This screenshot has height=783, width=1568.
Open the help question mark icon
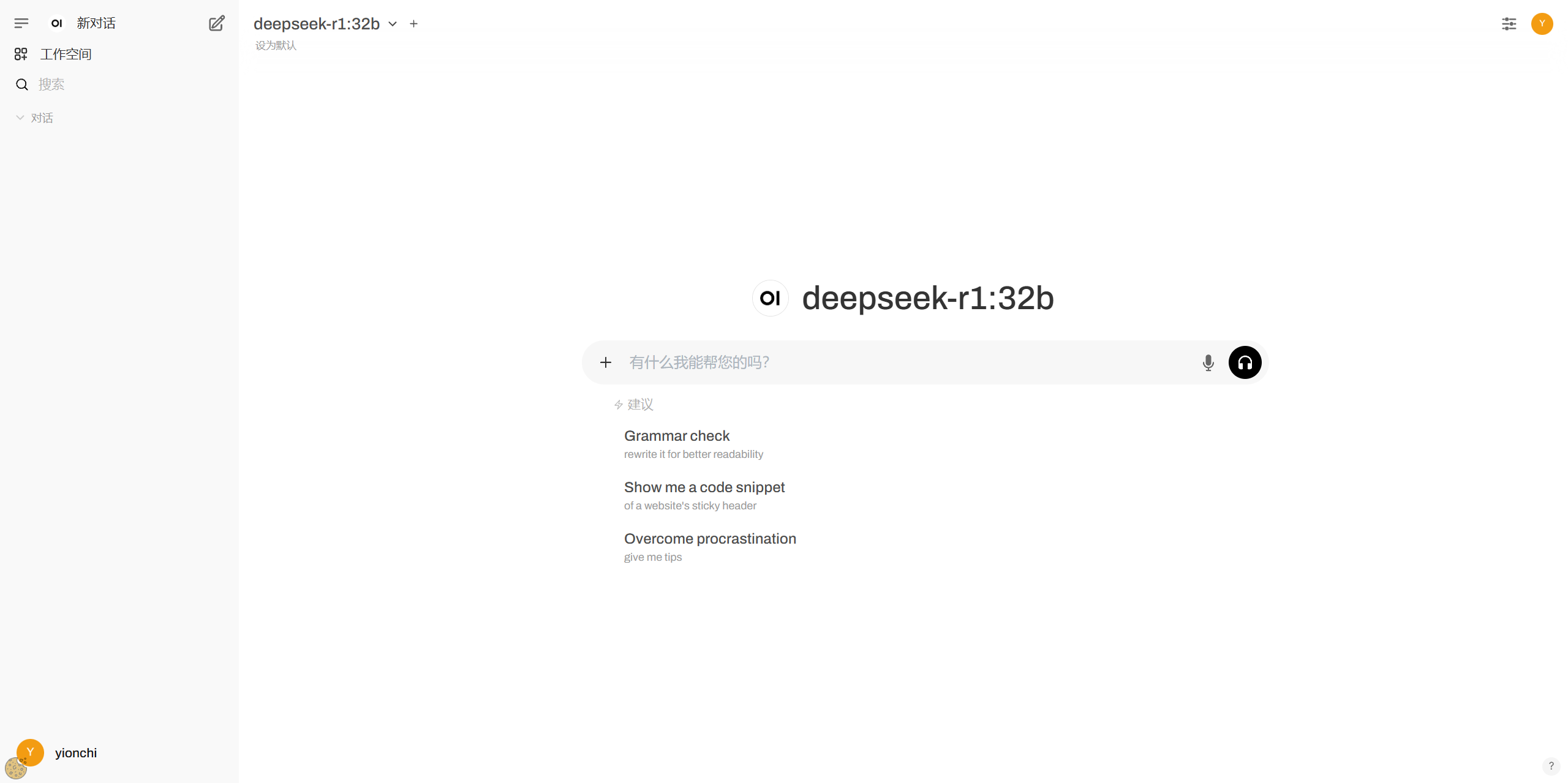(1552, 766)
